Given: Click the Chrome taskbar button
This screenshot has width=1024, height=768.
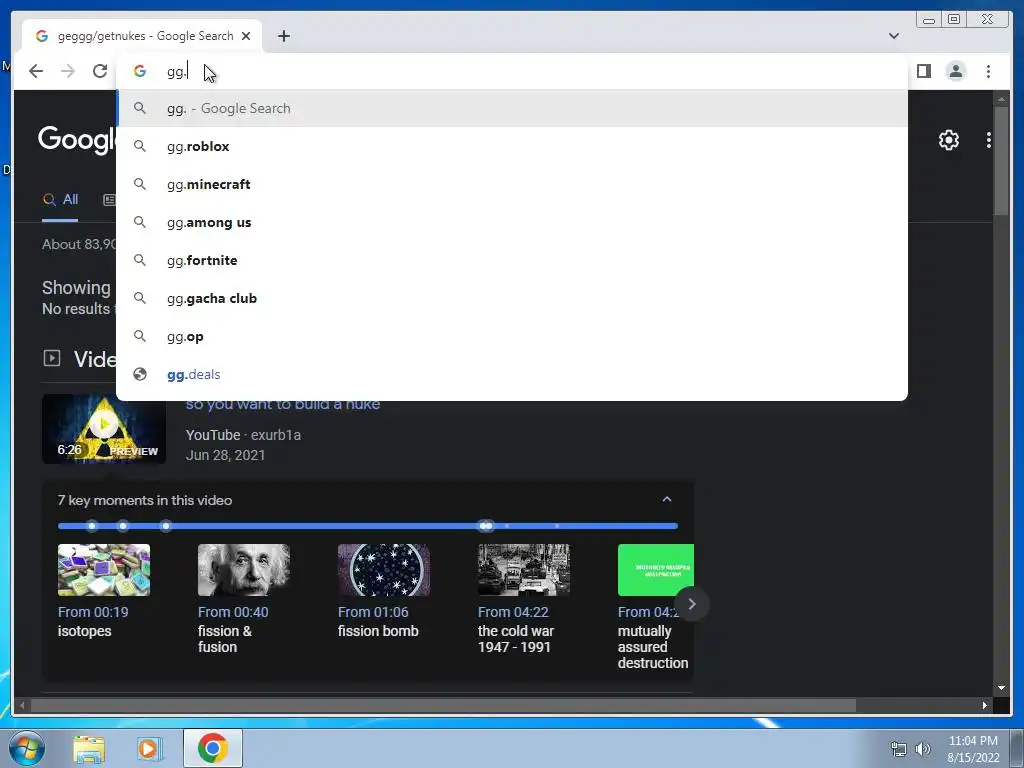Looking at the screenshot, I should point(212,748).
